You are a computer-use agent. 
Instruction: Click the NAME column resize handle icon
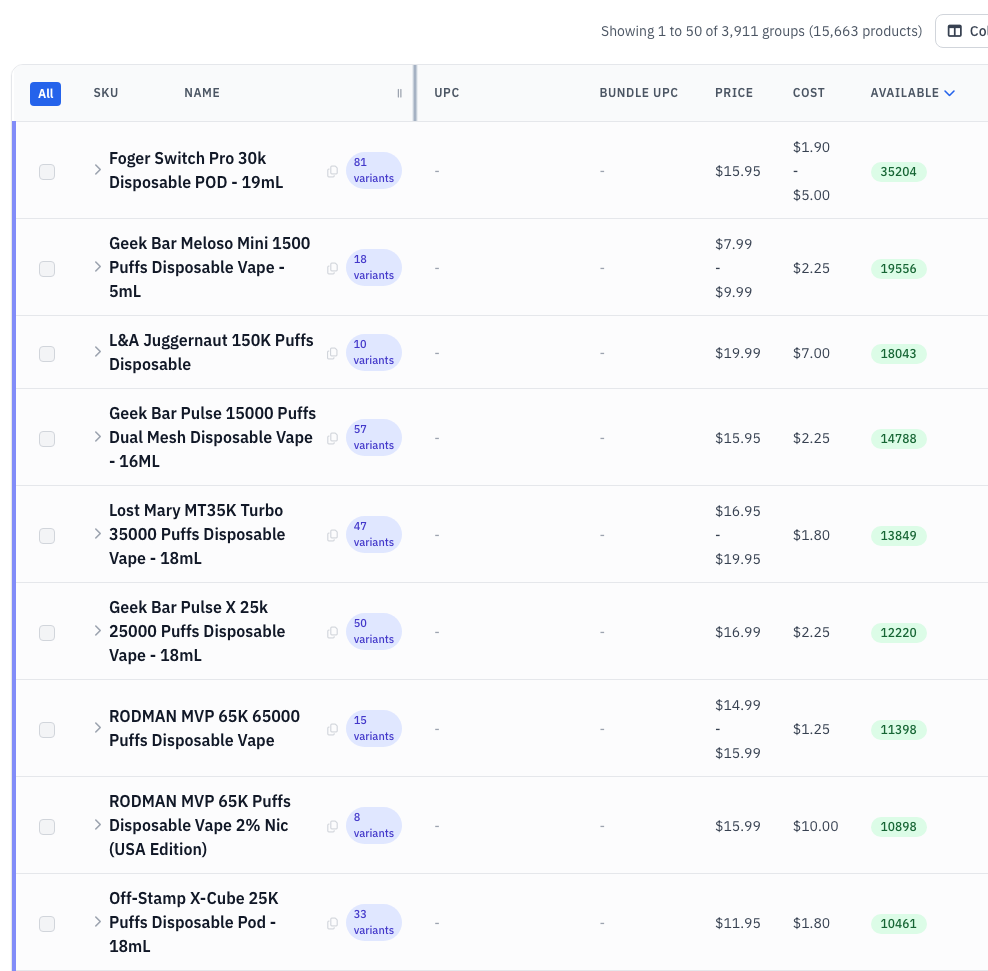pos(399,93)
